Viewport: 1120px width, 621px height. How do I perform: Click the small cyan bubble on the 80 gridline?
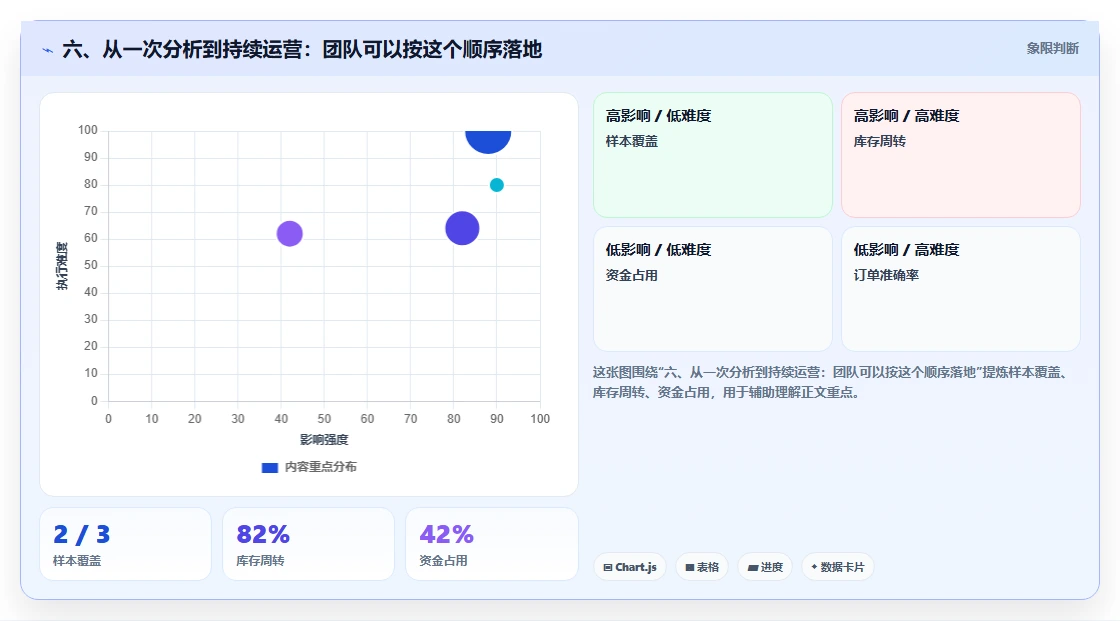pos(496,185)
